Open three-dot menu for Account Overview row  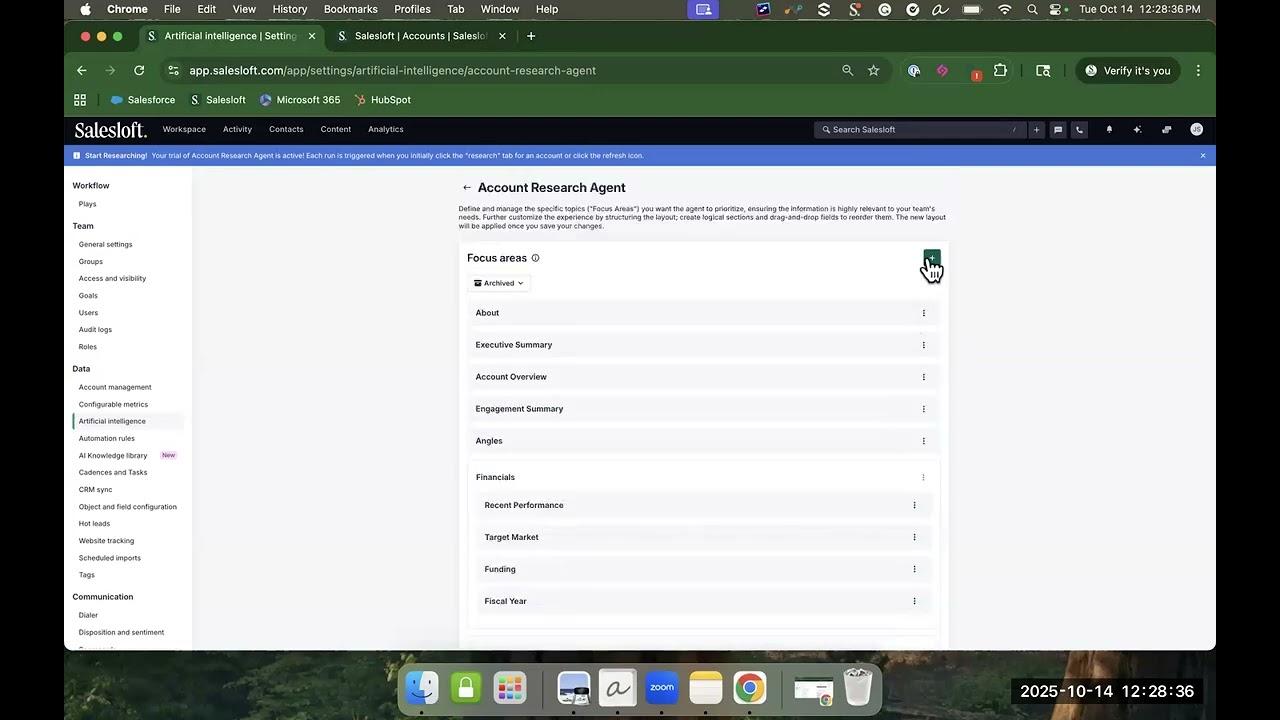[923, 377]
